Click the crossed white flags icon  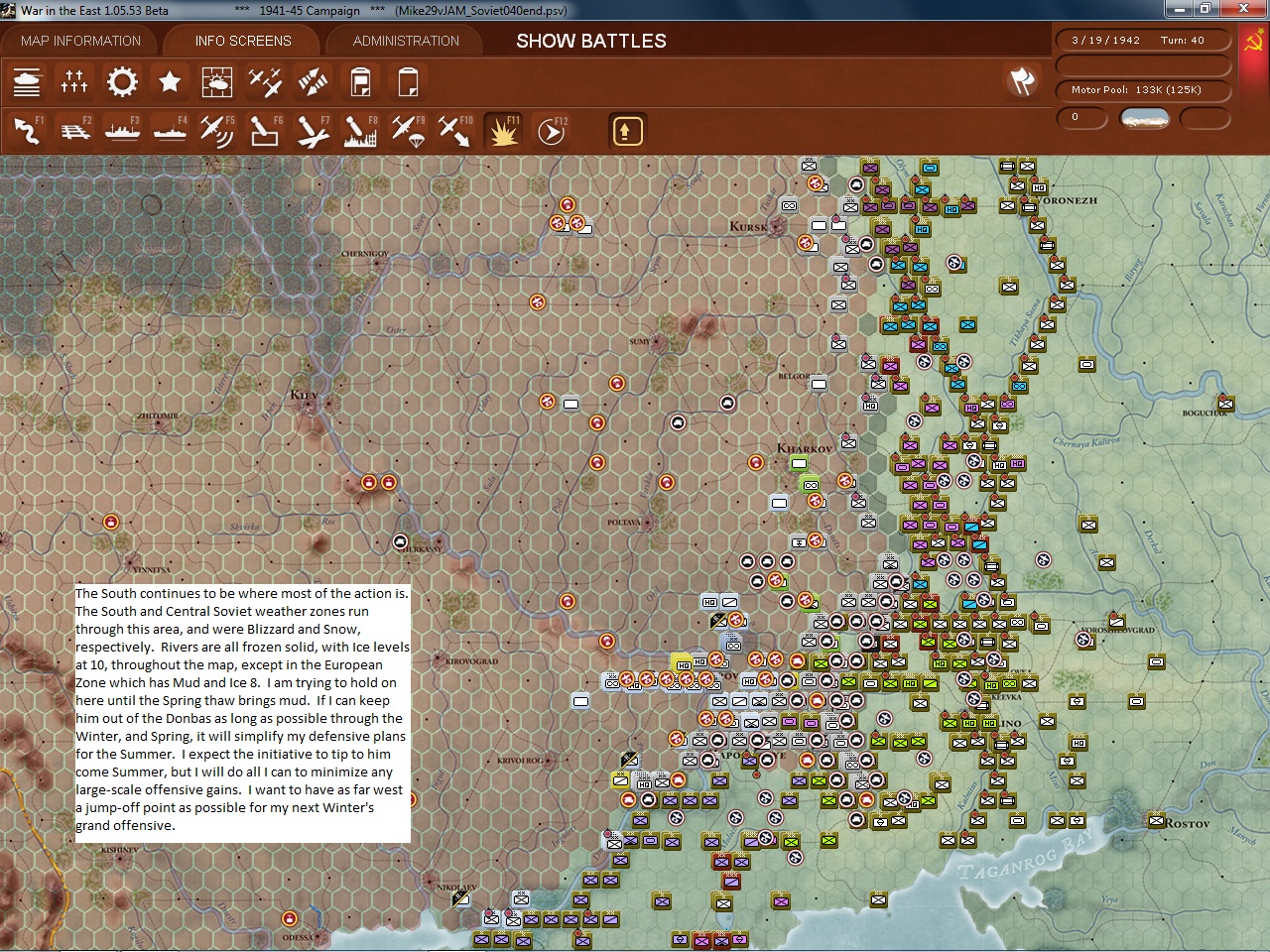(x=1022, y=81)
